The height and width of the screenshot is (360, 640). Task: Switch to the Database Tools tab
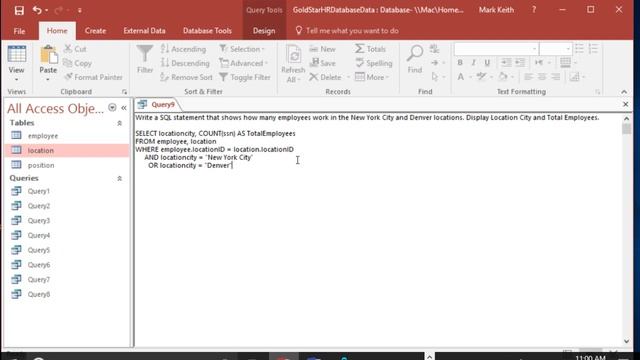click(207, 31)
